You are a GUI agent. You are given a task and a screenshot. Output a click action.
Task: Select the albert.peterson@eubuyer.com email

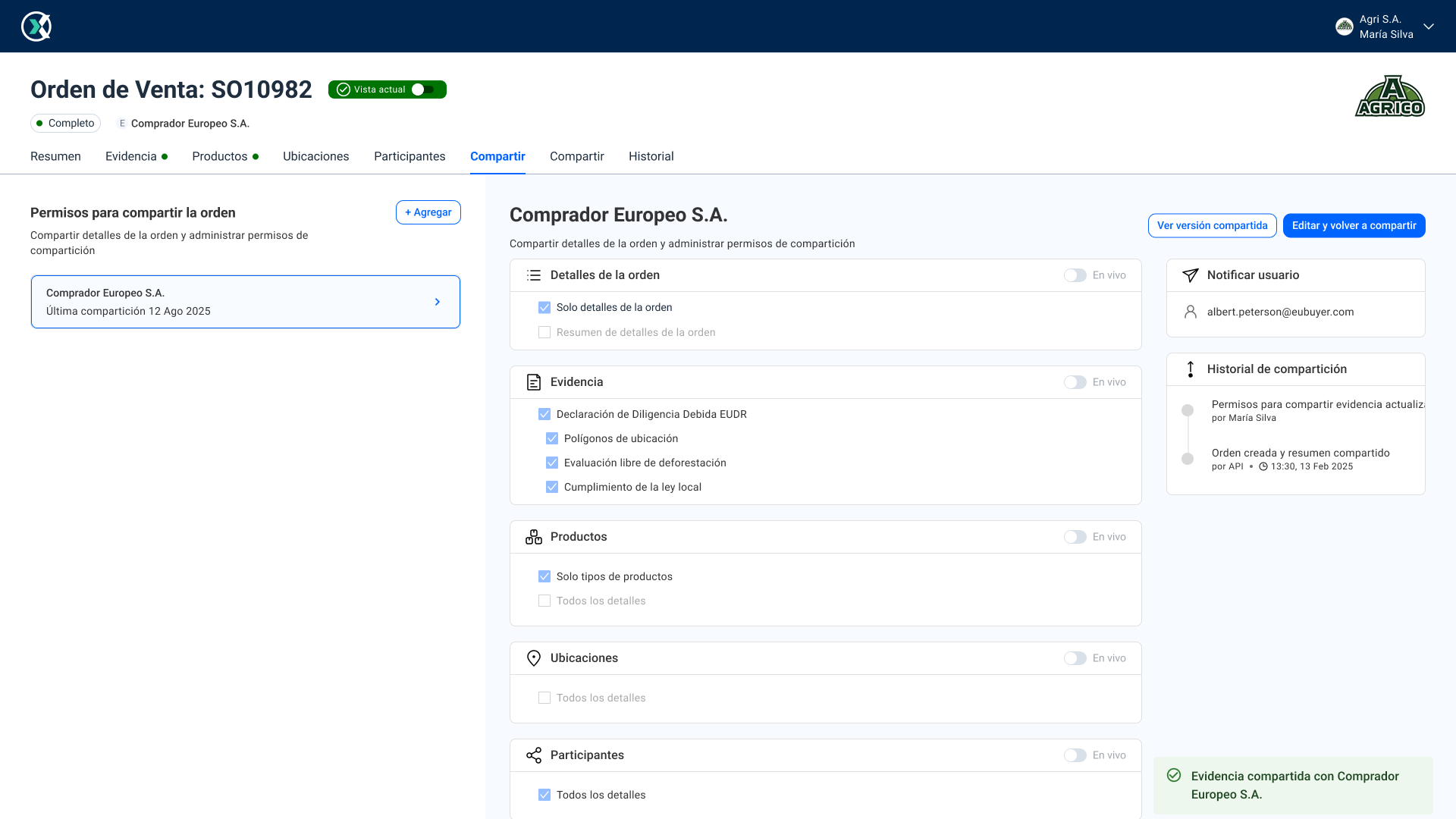tap(1280, 312)
